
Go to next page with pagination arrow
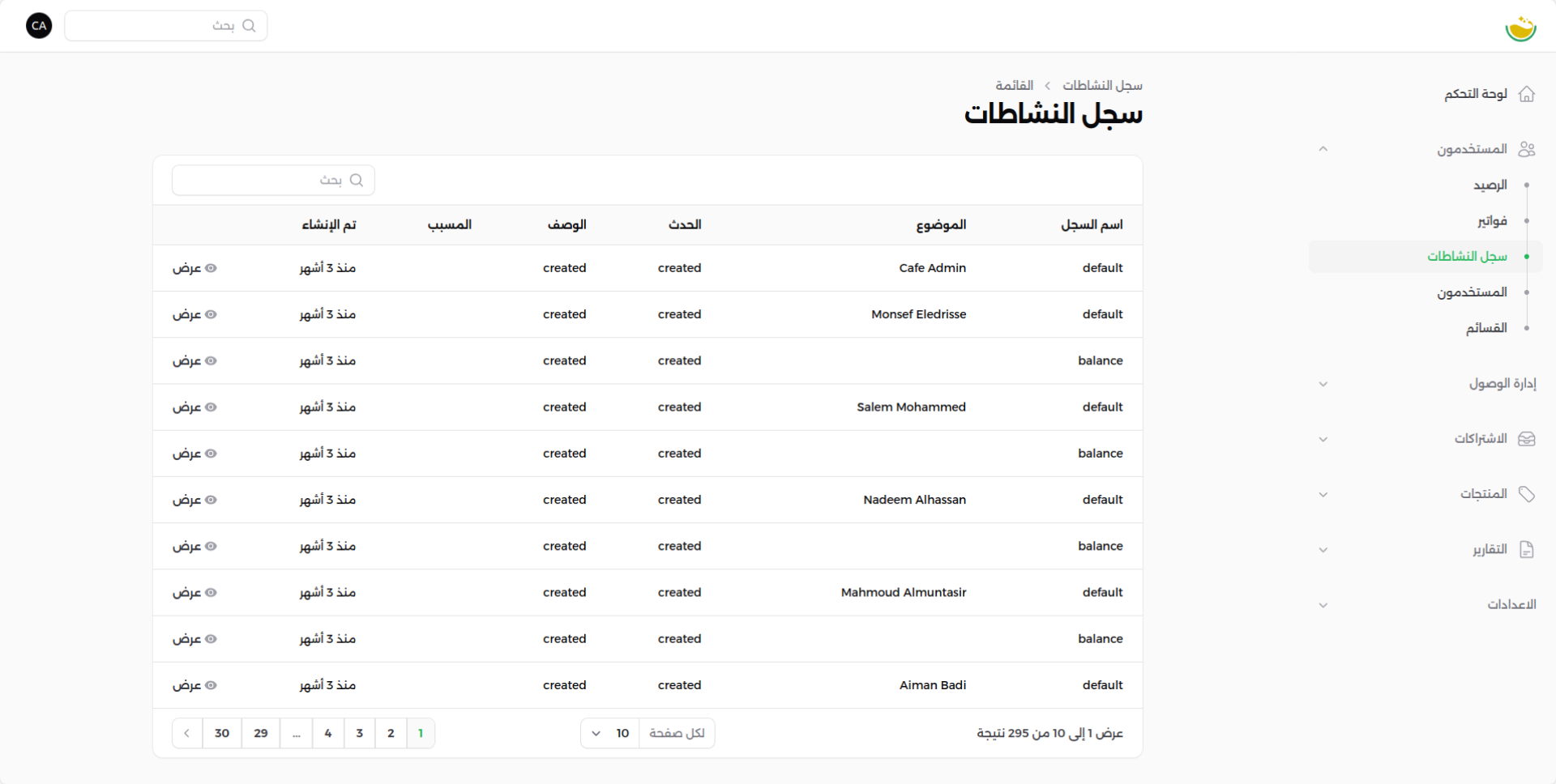[x=187, y=733]
